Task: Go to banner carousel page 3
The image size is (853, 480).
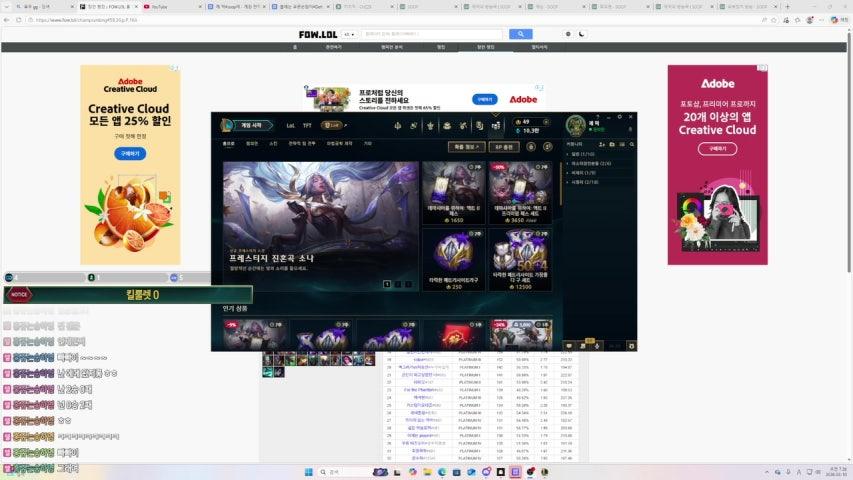Action: click(408, 284)
